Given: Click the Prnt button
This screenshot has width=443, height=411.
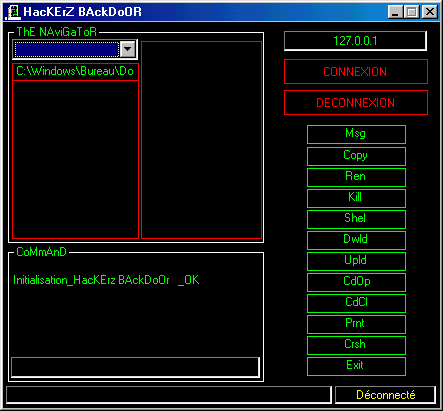Looking at the screenshot, I should pyautogui.click(x=356, y=324).
